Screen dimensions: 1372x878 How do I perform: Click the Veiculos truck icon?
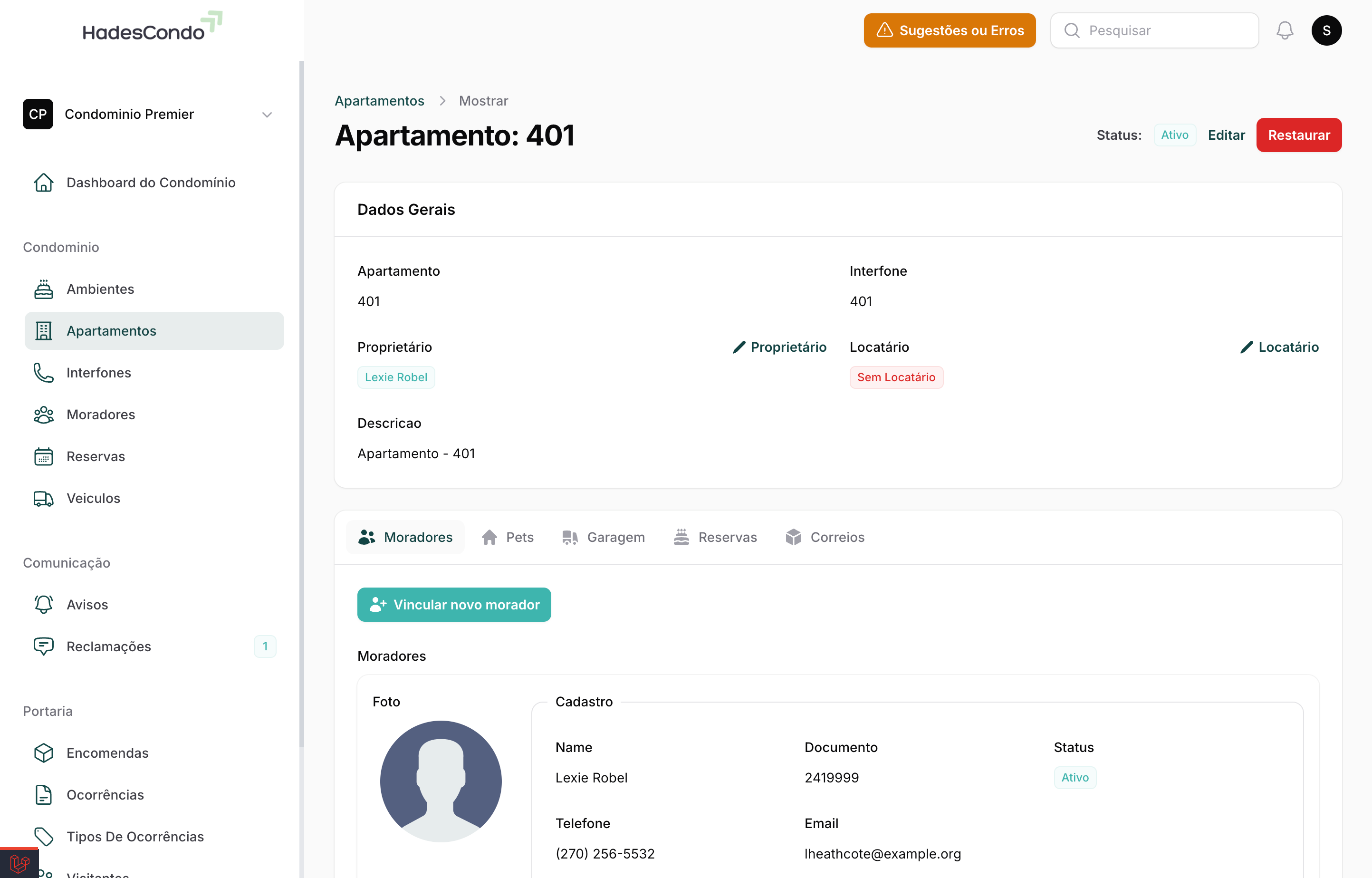click(43, 498)
